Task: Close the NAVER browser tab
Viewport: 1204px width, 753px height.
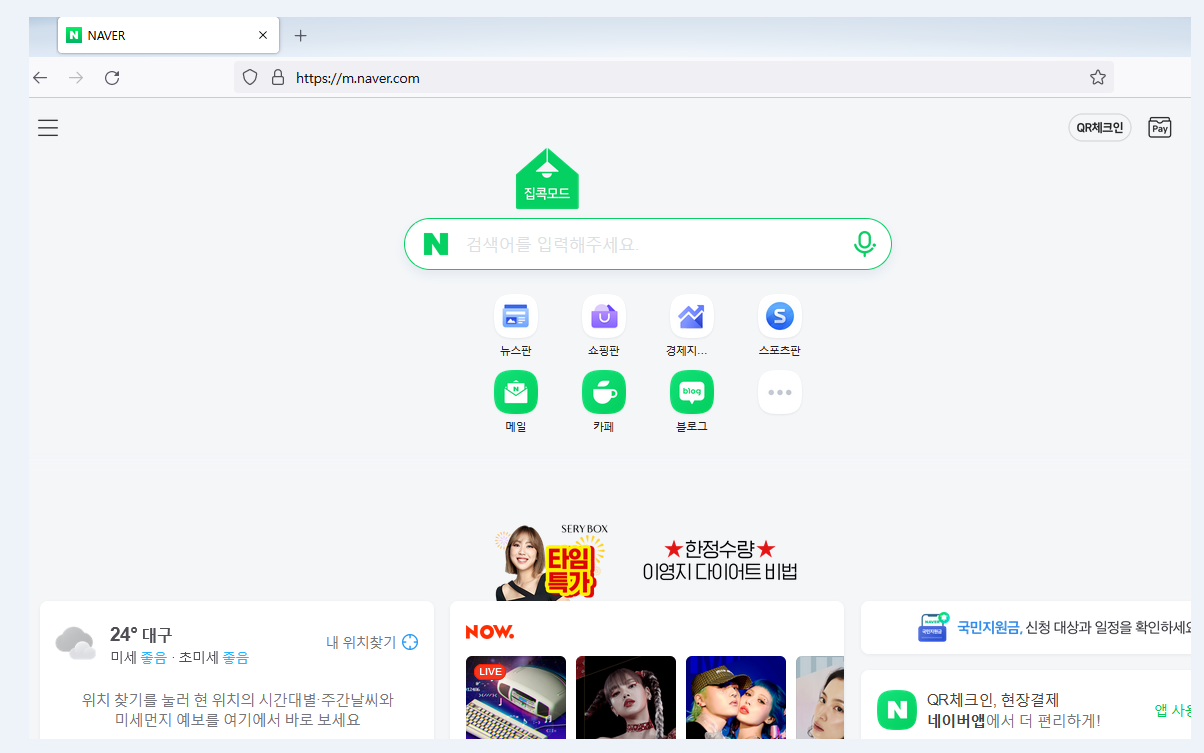Action: tap(263, 35)
